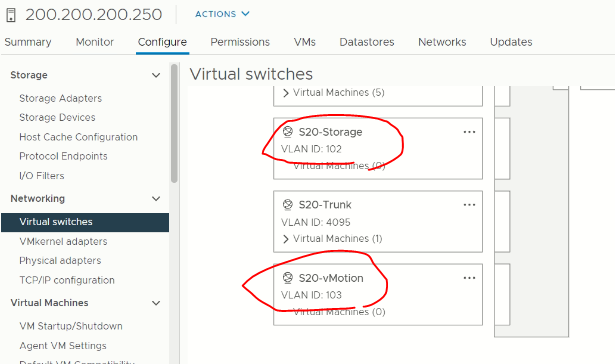Expand Virtual Machines (1) under S20-Trunk
The height and width of the screenshot is (364, 615).
click(286, 239)
